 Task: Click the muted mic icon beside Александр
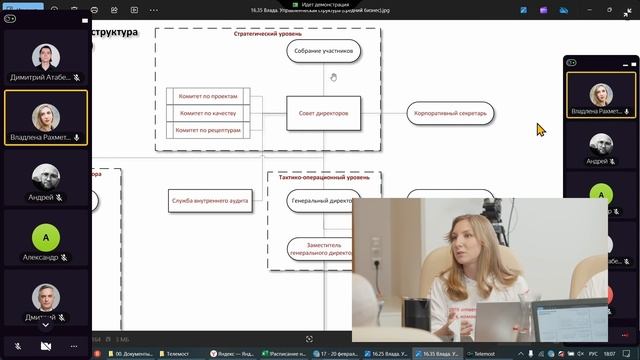[x=64, y=258]
